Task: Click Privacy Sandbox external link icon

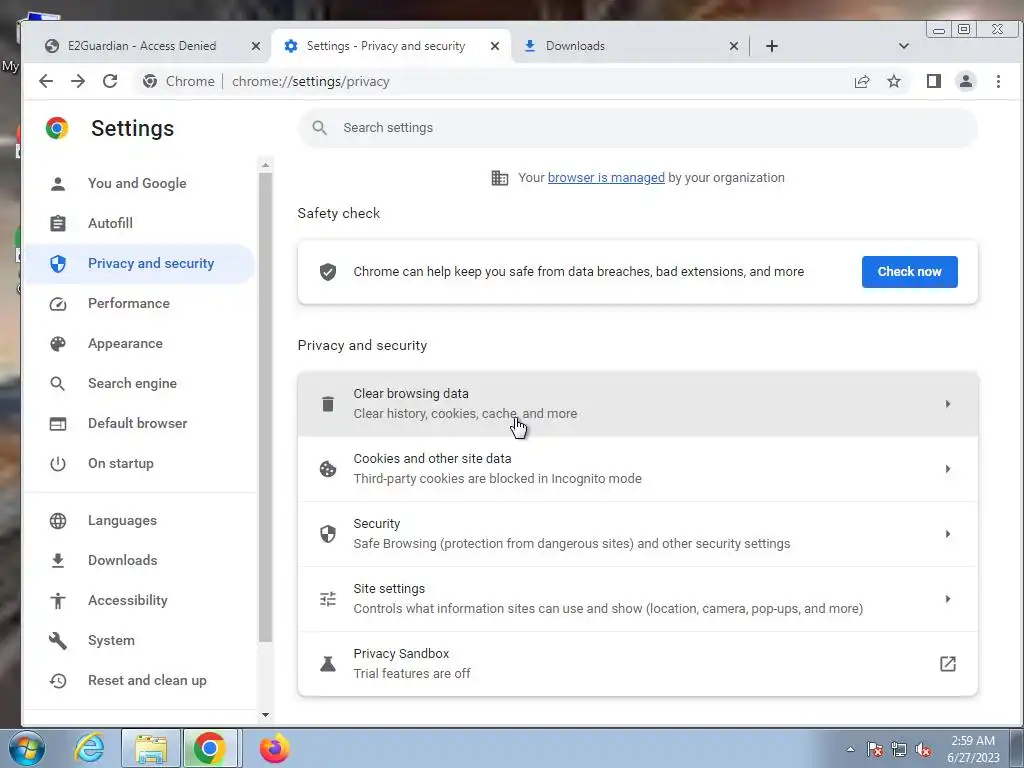Action: click(x=948, y=664)
